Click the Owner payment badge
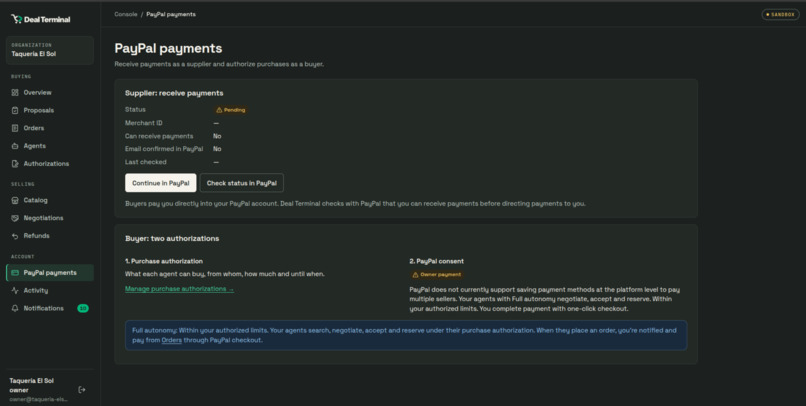 436,275
